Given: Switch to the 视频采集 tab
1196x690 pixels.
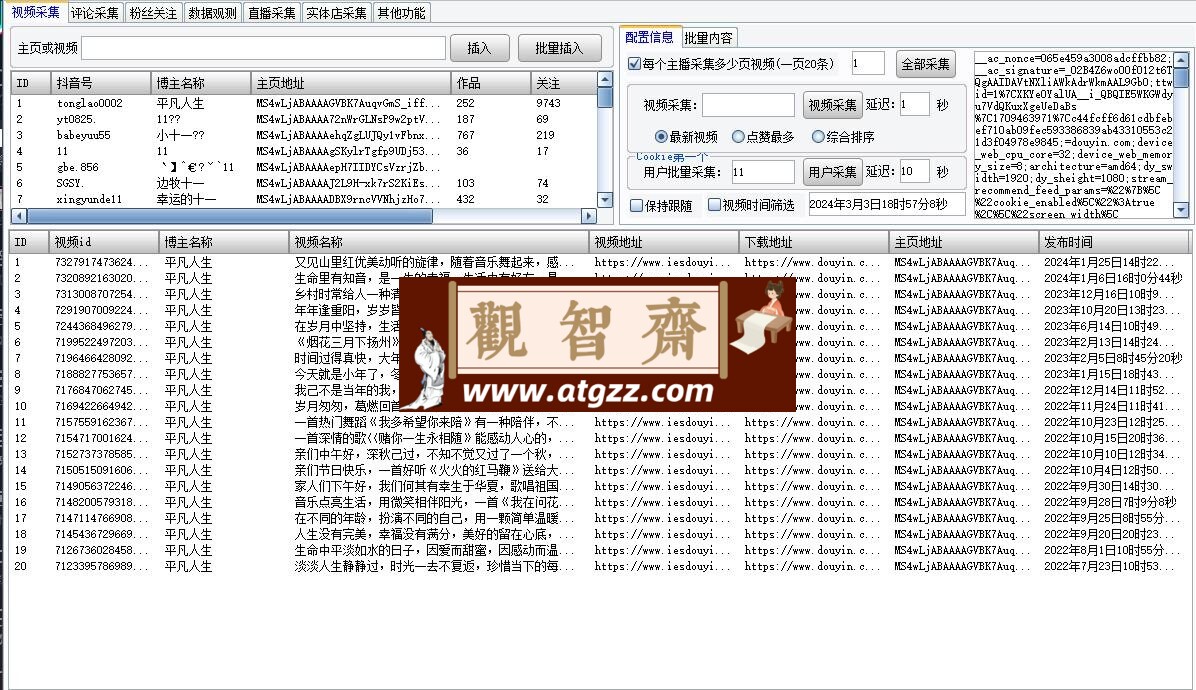Looking at the screenshot, I should coord(35,12).
